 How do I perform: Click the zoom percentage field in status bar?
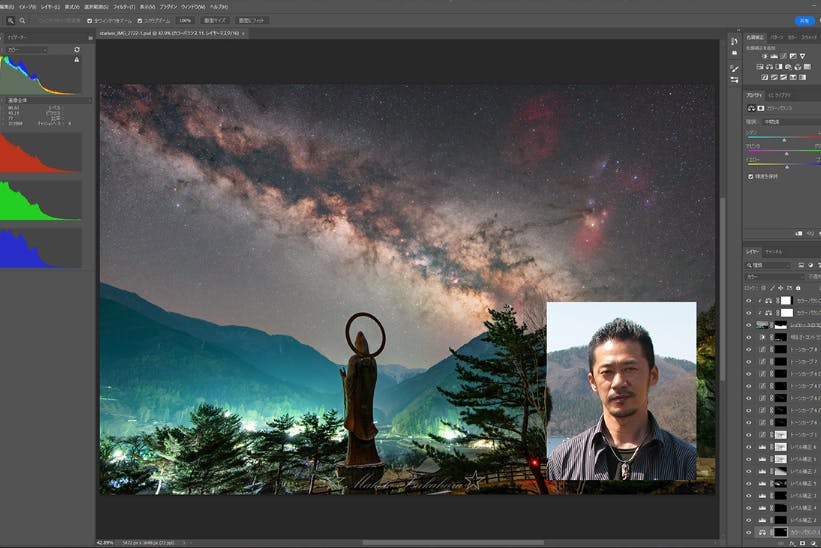(104, 543)
